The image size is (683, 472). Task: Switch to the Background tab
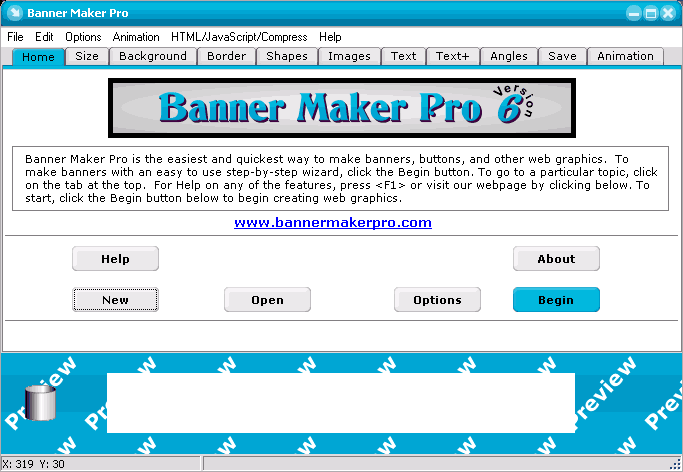(x=153, y=57)
